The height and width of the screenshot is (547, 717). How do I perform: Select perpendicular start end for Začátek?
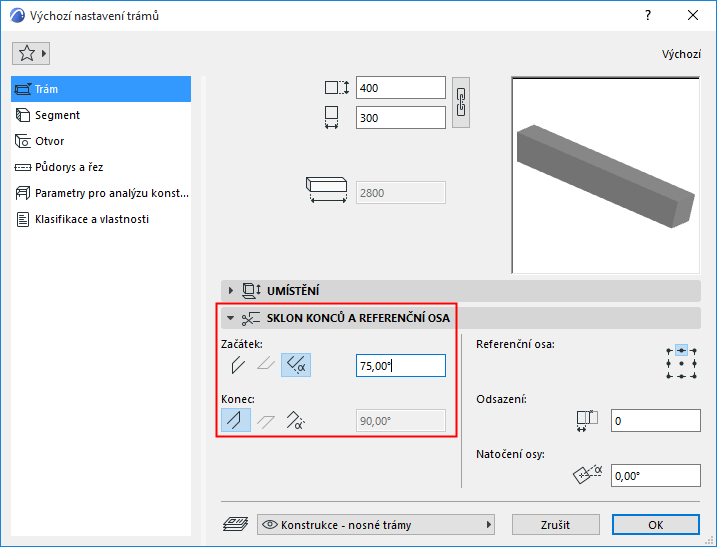point(238,365)
